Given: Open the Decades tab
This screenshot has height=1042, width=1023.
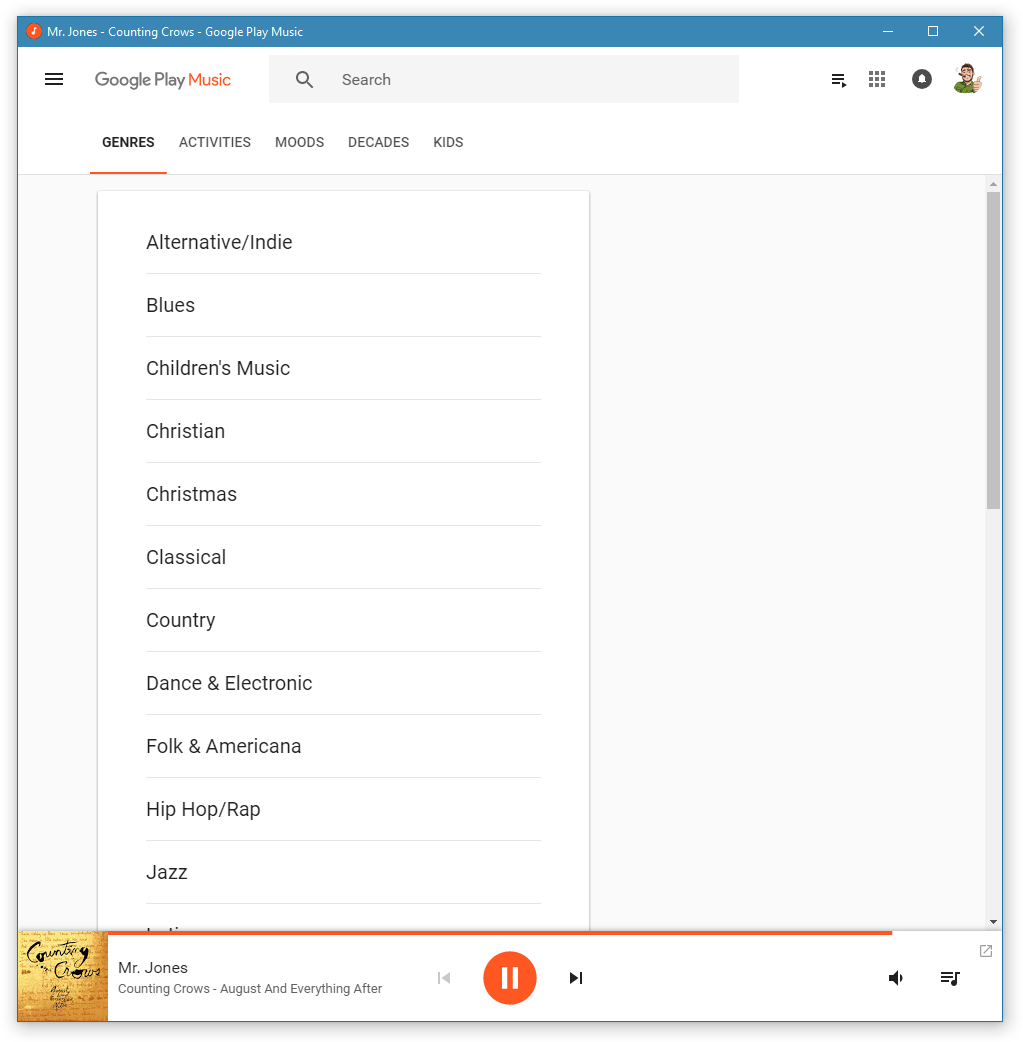Looking at the screenshot, I should click(x=378, y=142).
